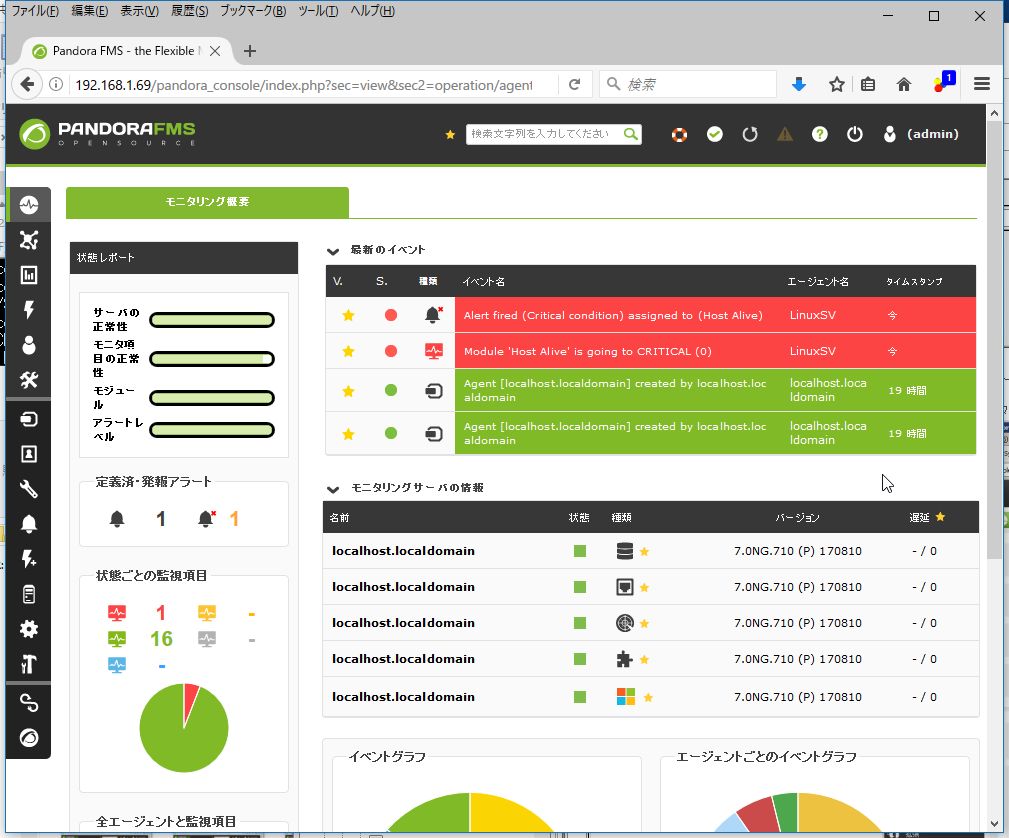Click the alert level progress bar
This screenshot has height=838, width=1009.
[212, 429]
